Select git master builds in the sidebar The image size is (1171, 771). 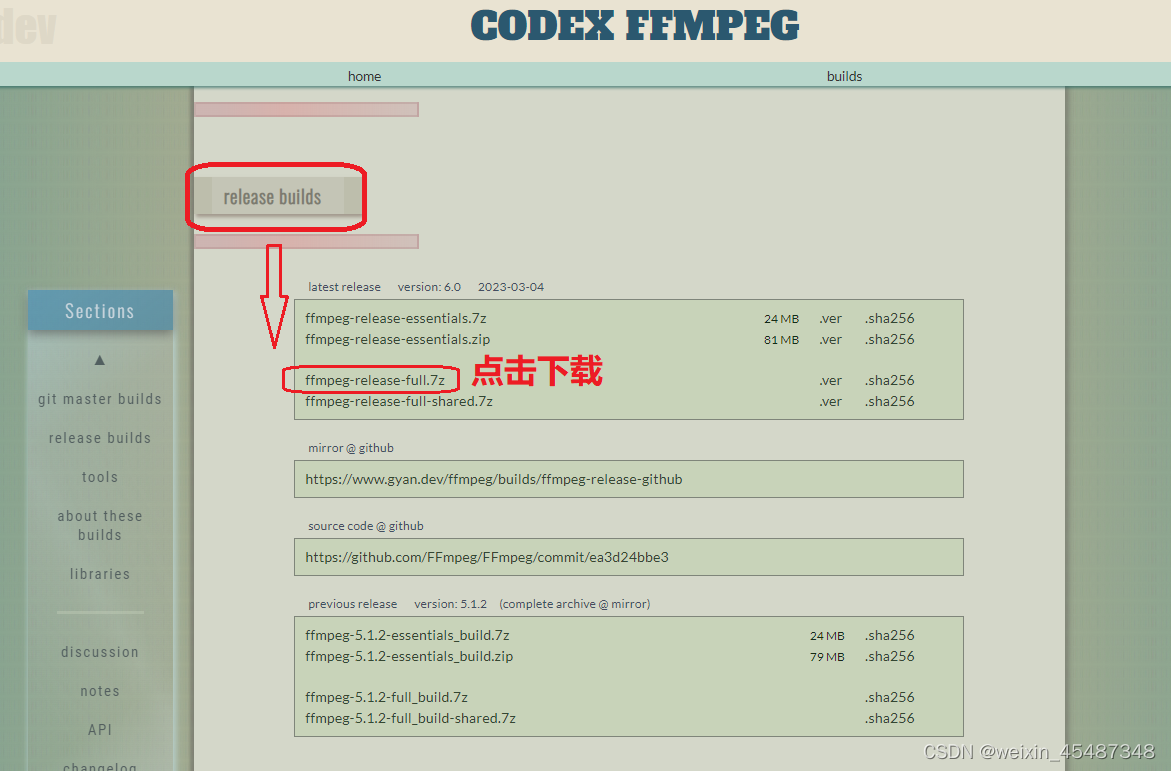tap(99, 398)
